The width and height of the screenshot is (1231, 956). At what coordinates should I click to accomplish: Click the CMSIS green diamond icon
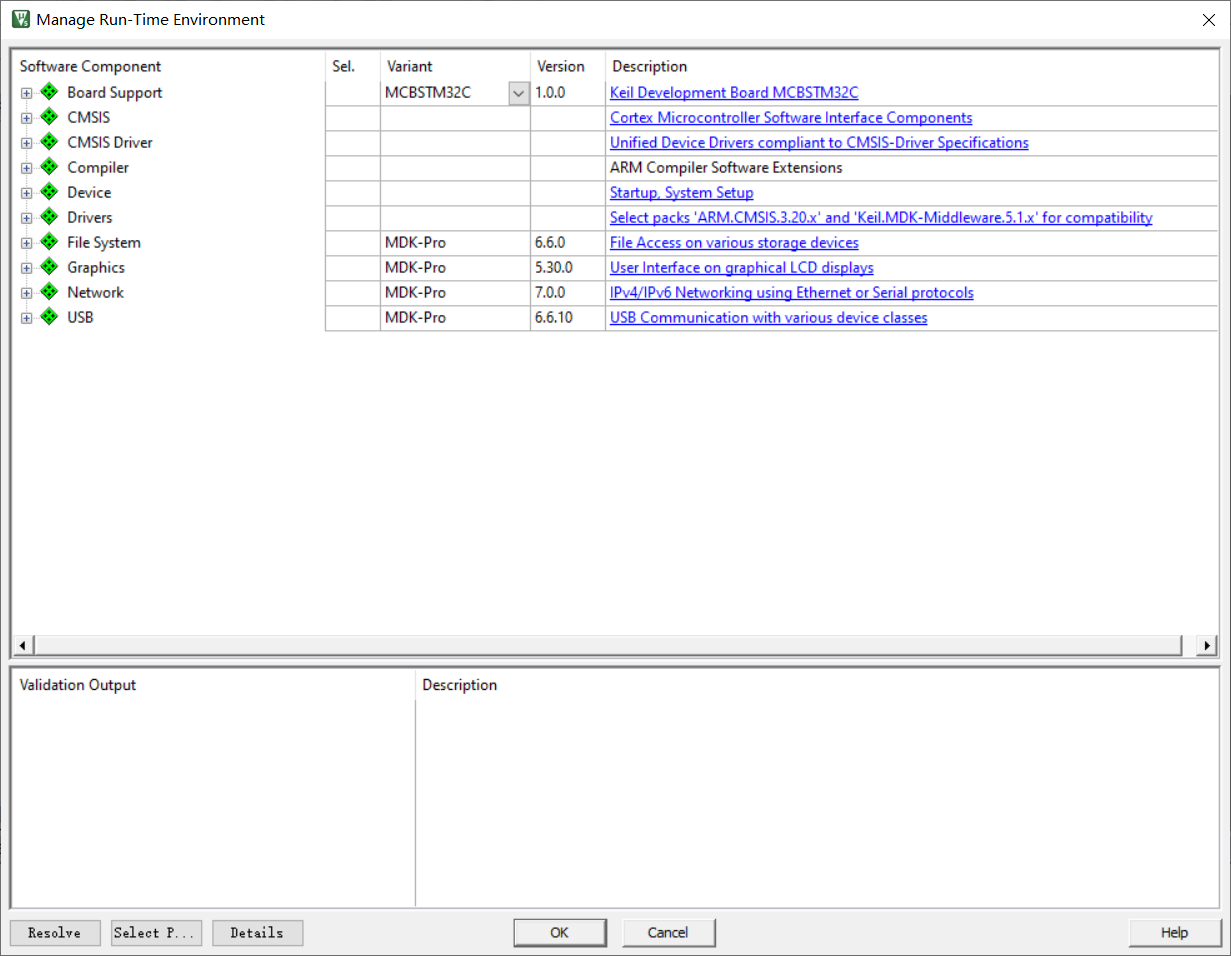[x=49, y=117]
